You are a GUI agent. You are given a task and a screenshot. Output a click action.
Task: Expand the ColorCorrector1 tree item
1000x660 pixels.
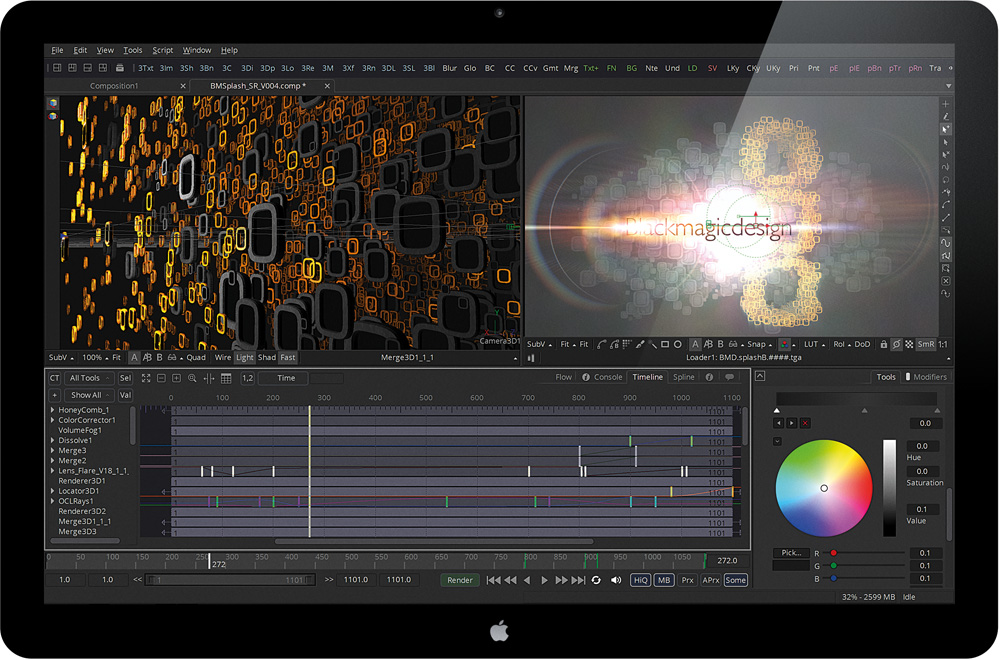pos(52,420)
